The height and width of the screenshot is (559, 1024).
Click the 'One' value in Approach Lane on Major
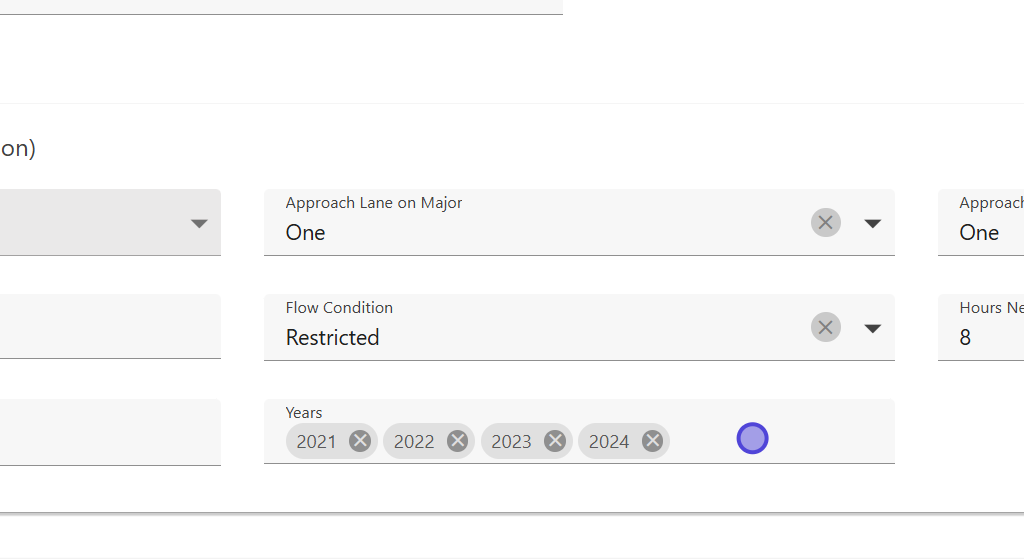point(306,233)
